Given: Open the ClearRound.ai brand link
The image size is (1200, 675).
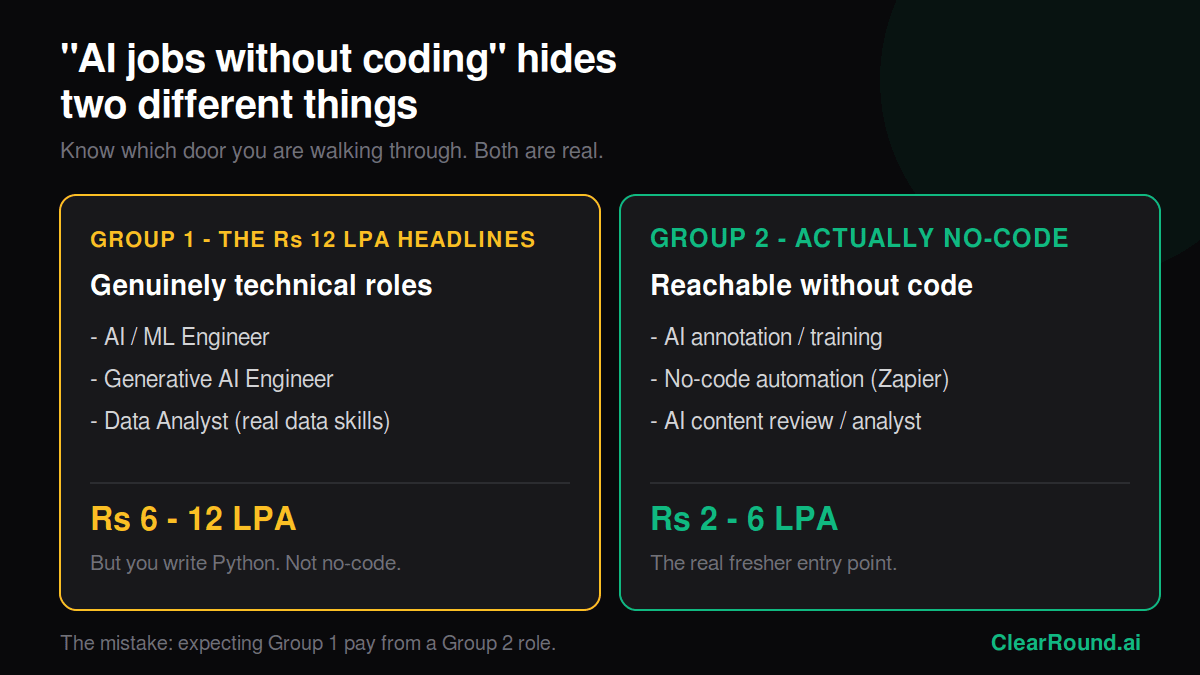Looking at the screenshot, I should 1065,643.
